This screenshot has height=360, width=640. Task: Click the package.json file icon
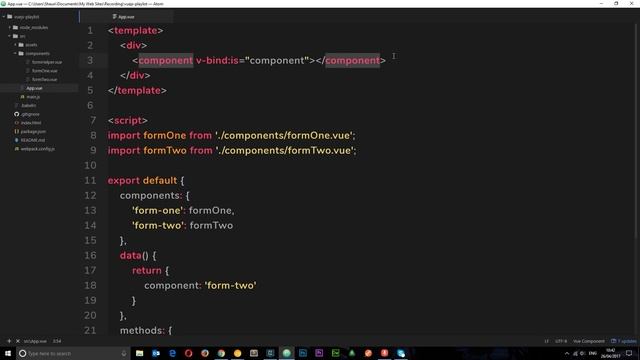17,131
